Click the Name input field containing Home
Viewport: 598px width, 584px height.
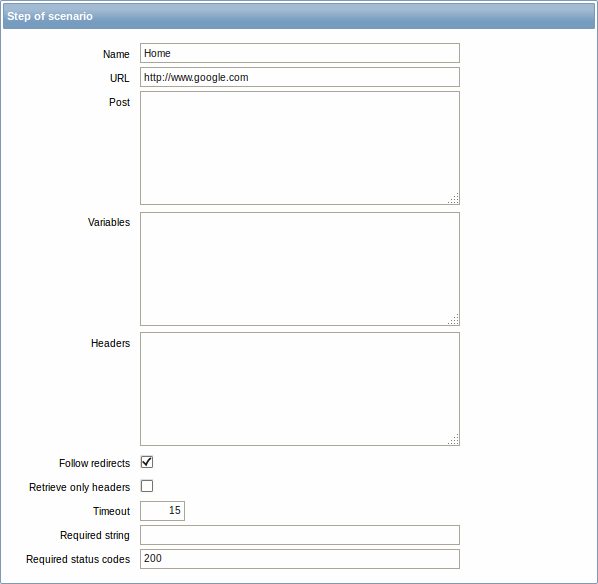click(x=300, y=53)
